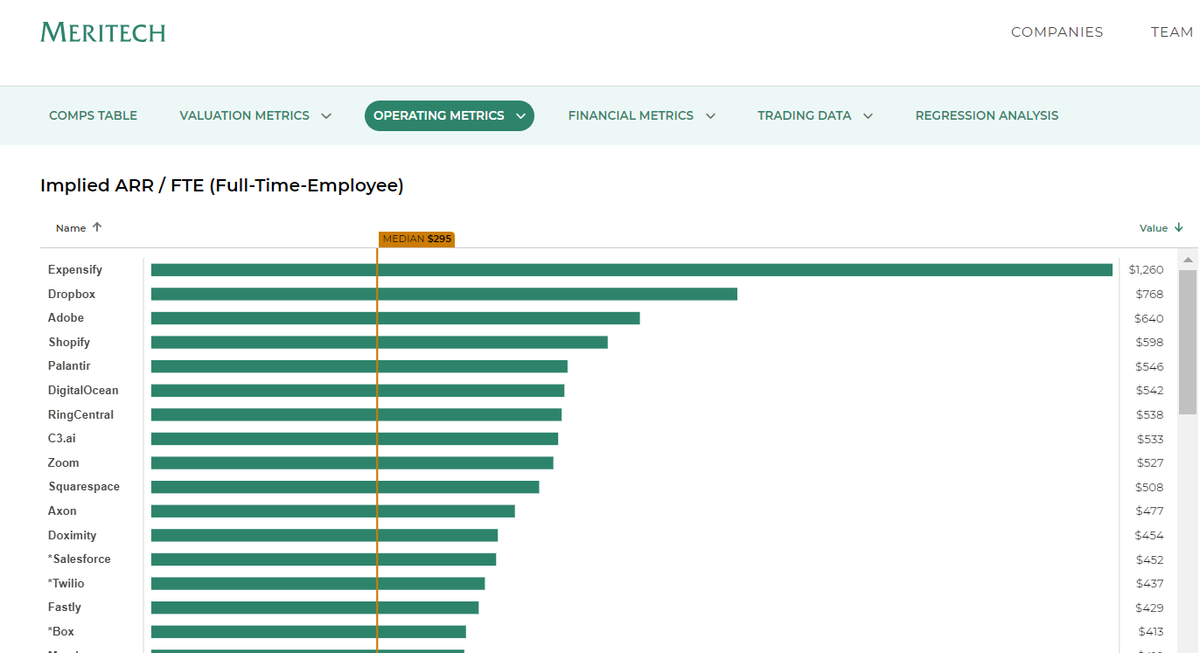Select the Adobe row name

pos(66,318)
